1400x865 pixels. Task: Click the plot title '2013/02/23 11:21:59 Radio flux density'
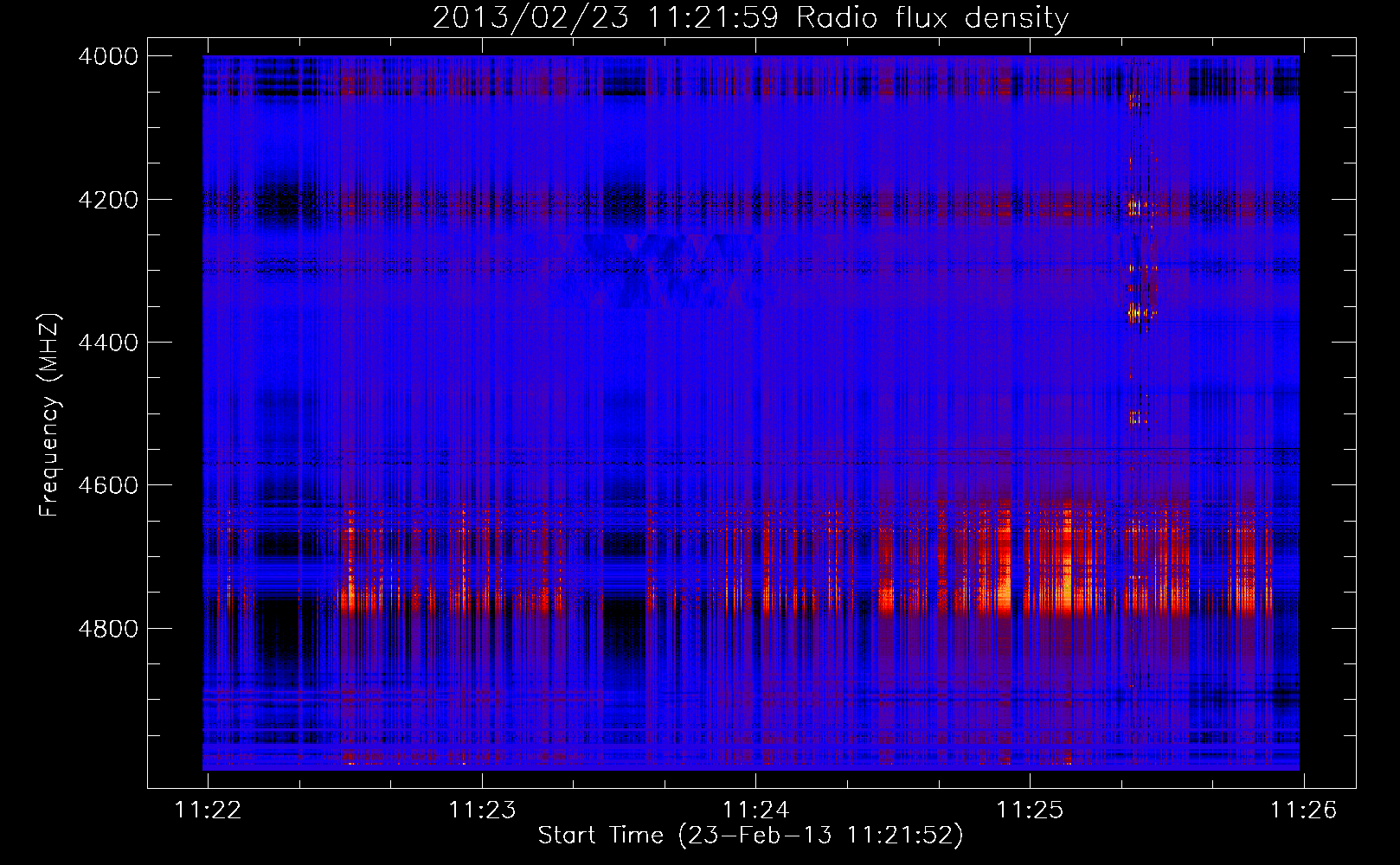pos(750,18)
